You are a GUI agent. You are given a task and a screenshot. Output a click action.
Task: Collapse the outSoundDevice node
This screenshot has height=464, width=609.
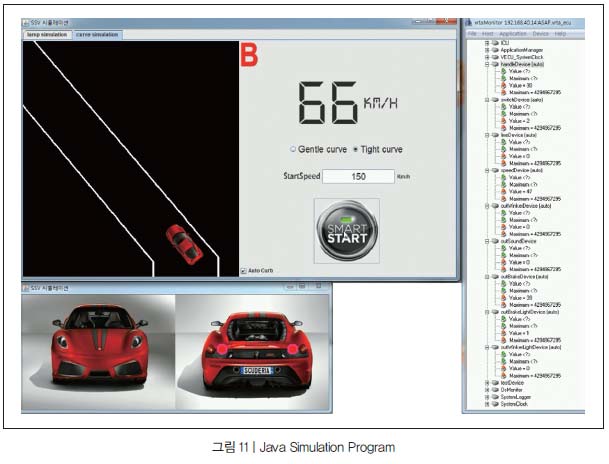487,241
